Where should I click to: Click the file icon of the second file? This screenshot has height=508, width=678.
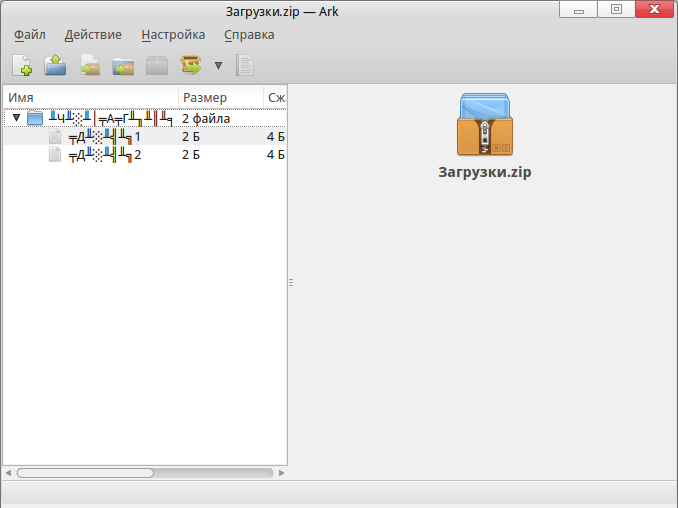coord(55,154)
